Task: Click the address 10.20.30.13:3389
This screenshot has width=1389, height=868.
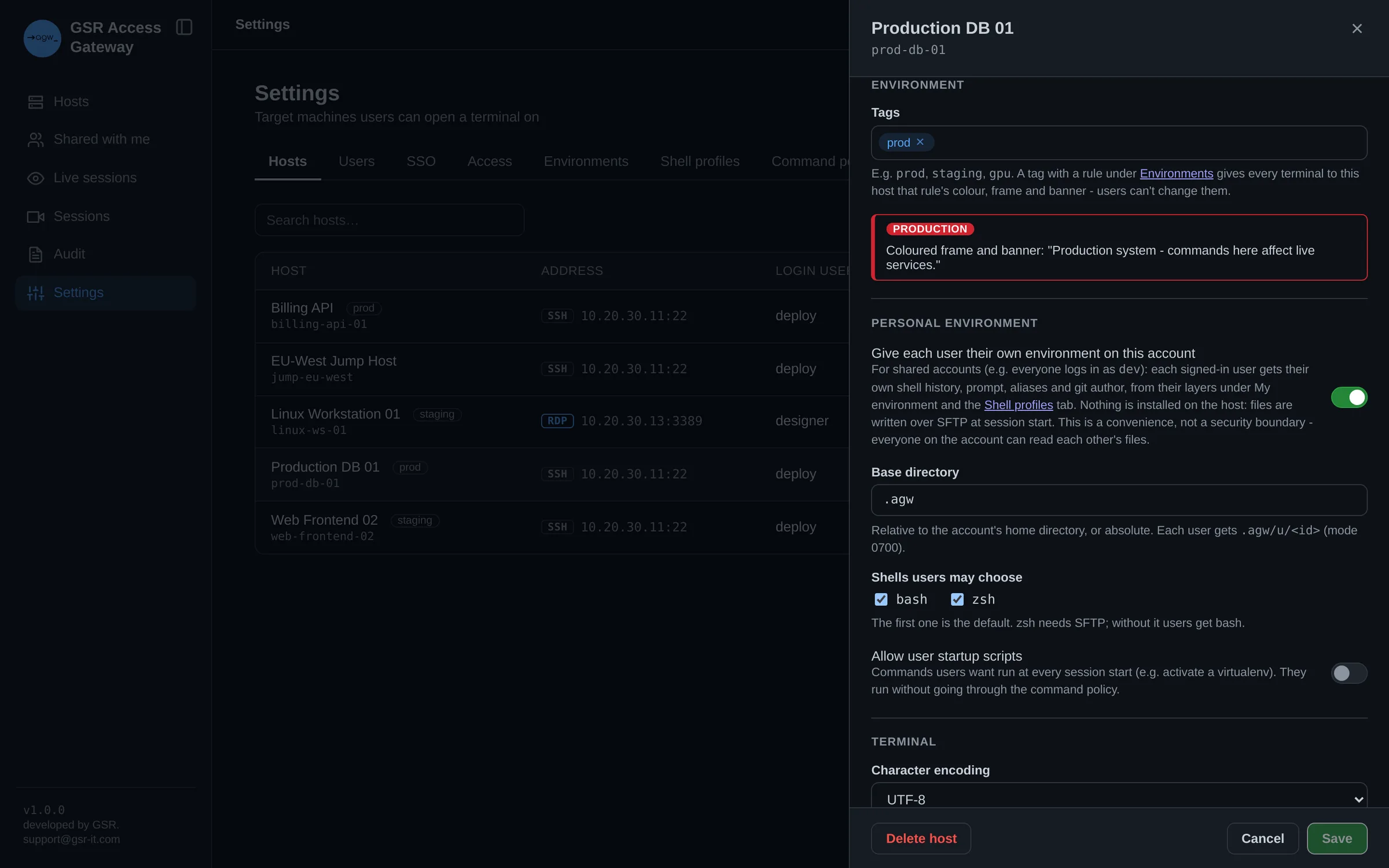Action: click(641, 421)
